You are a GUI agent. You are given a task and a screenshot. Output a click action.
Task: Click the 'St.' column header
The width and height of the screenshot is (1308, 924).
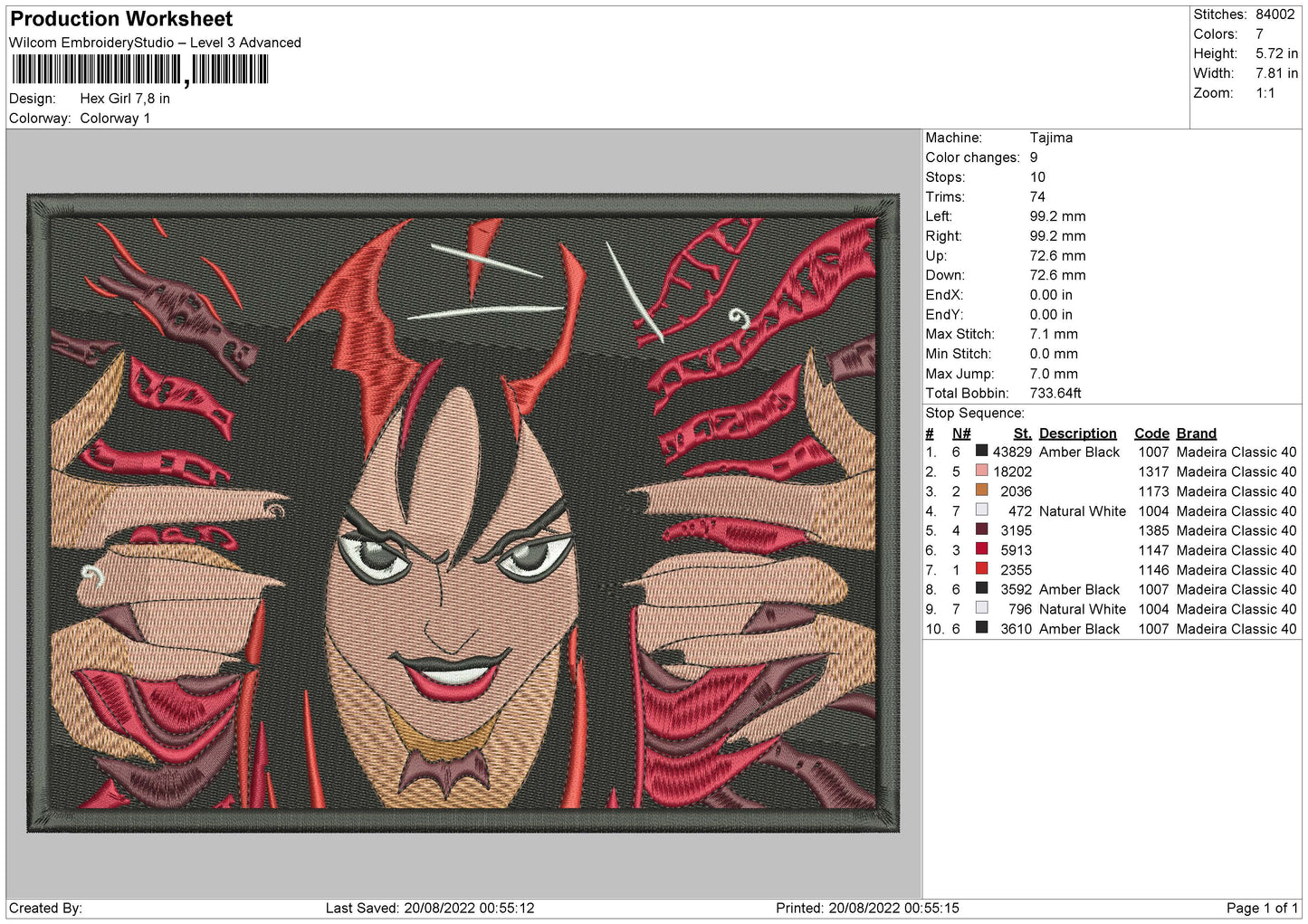point(1022,433)
